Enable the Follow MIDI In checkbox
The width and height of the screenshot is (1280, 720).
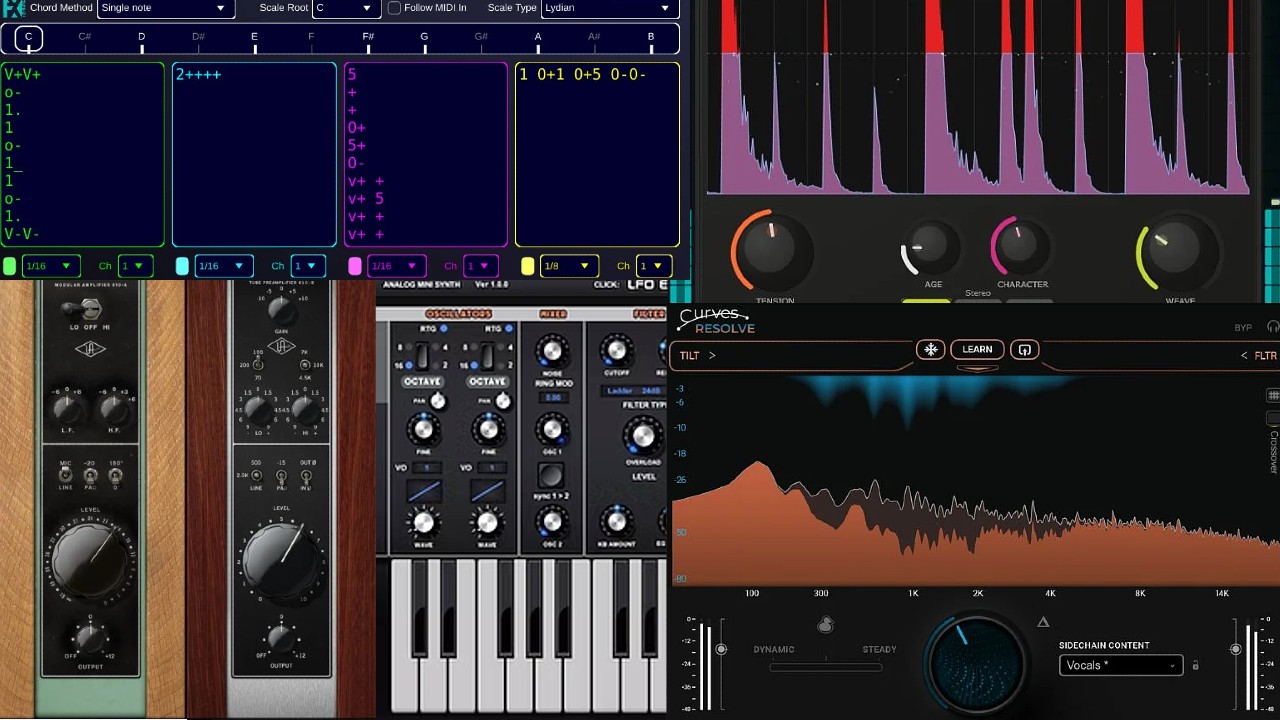pos(394,8)
